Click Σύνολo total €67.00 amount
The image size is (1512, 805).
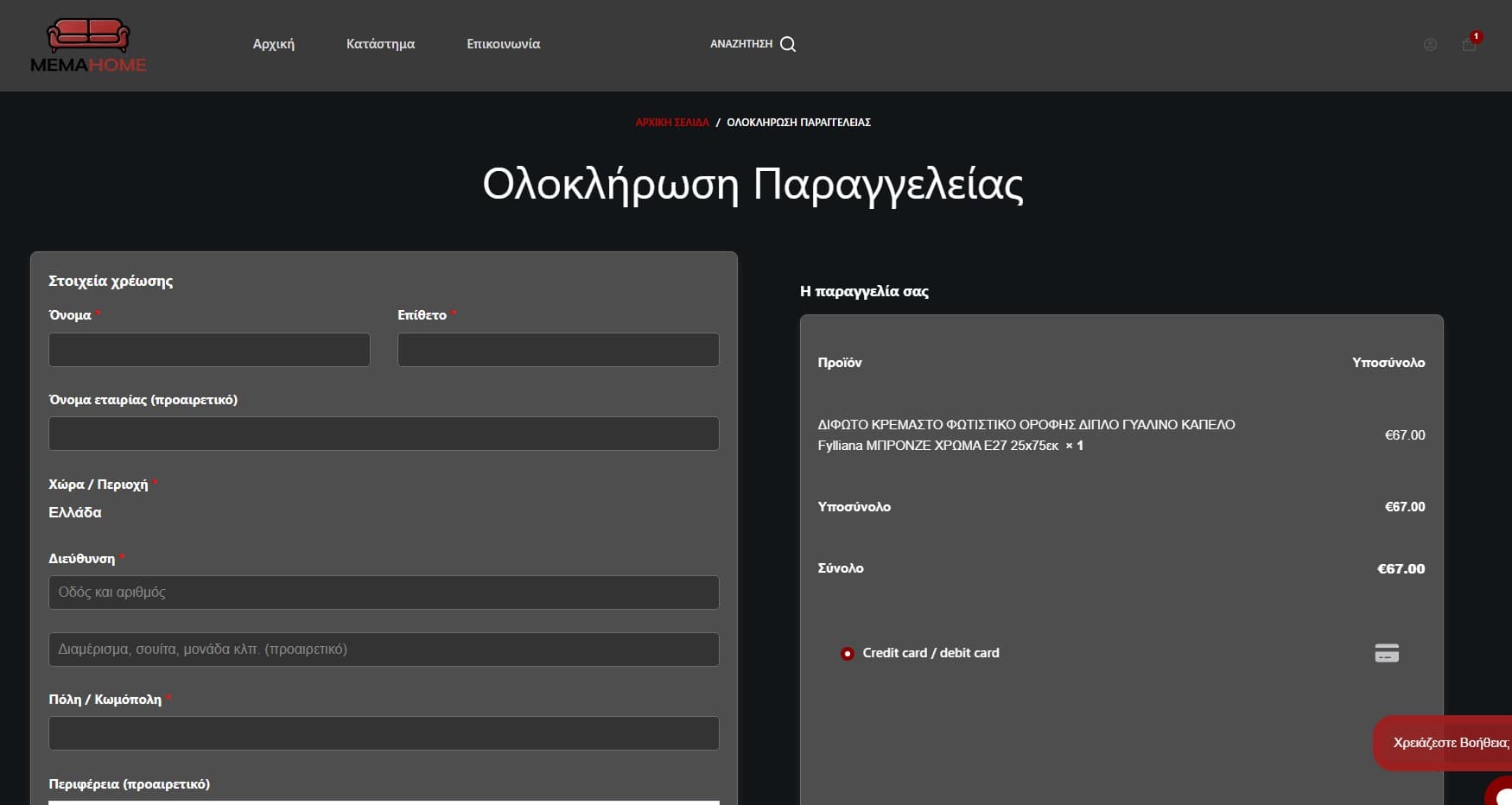point(1401,568)
